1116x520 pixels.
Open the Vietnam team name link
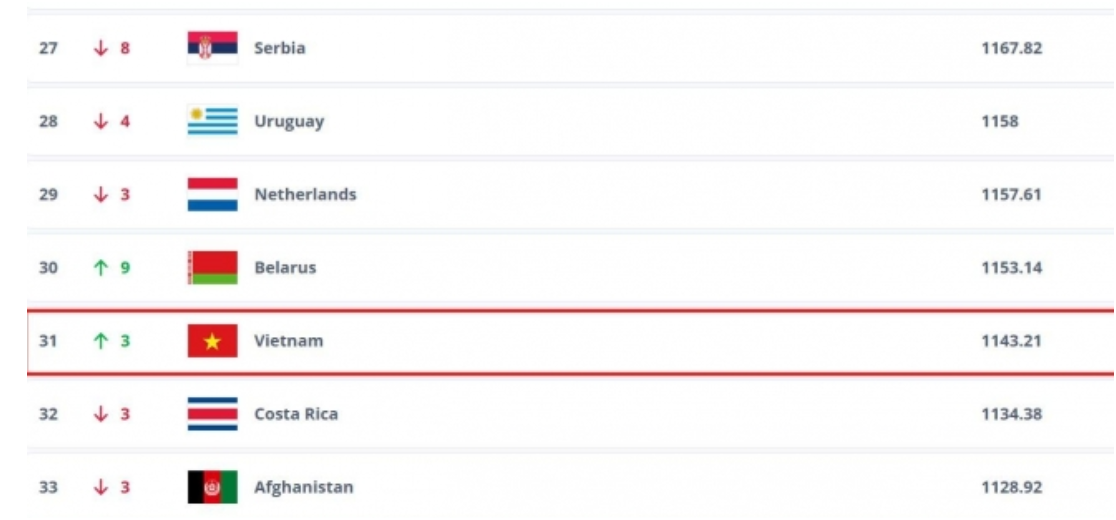click(x=288, y=341)
